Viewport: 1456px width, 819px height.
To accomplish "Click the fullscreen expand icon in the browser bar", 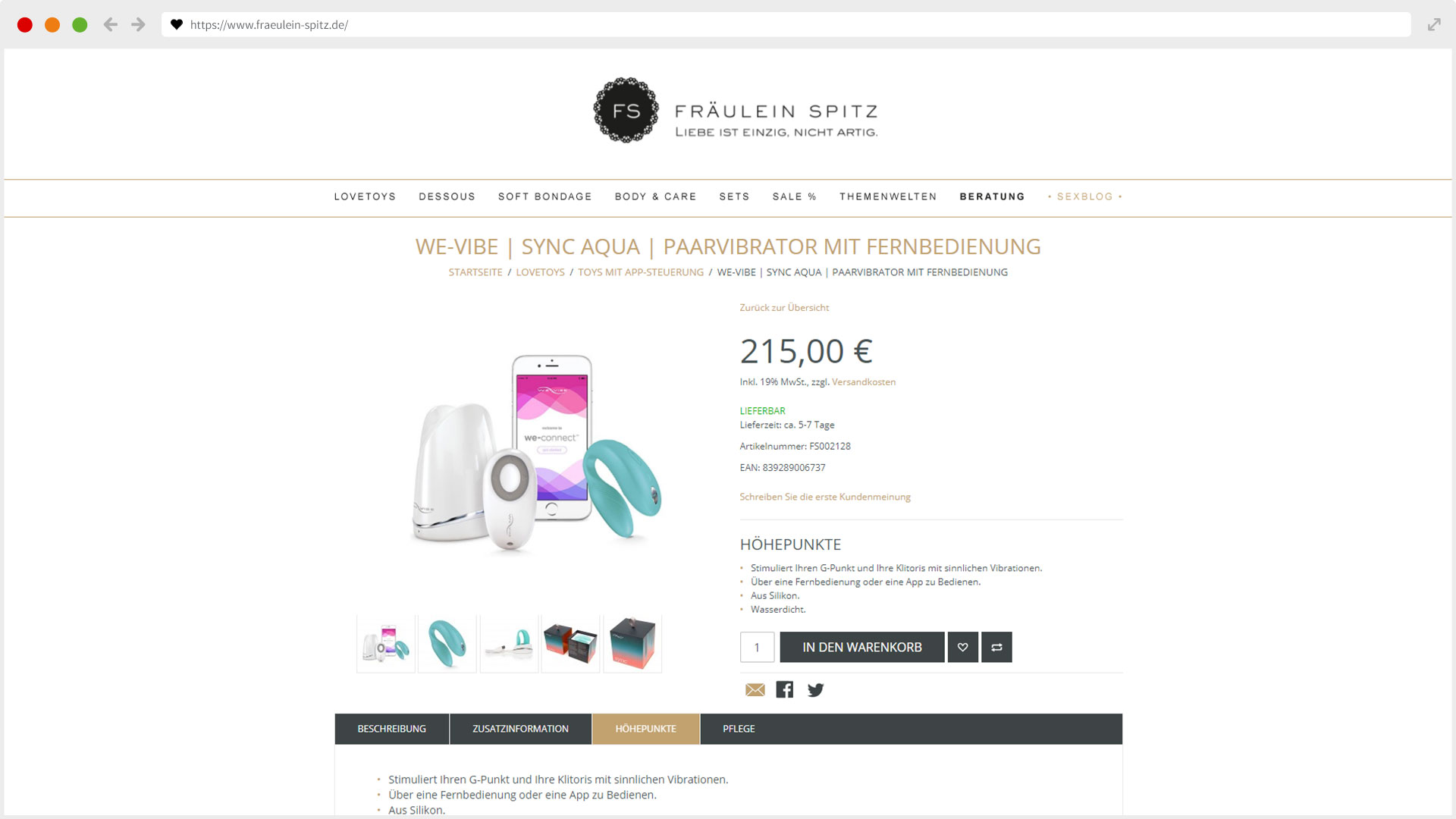I will point(1433,24).
